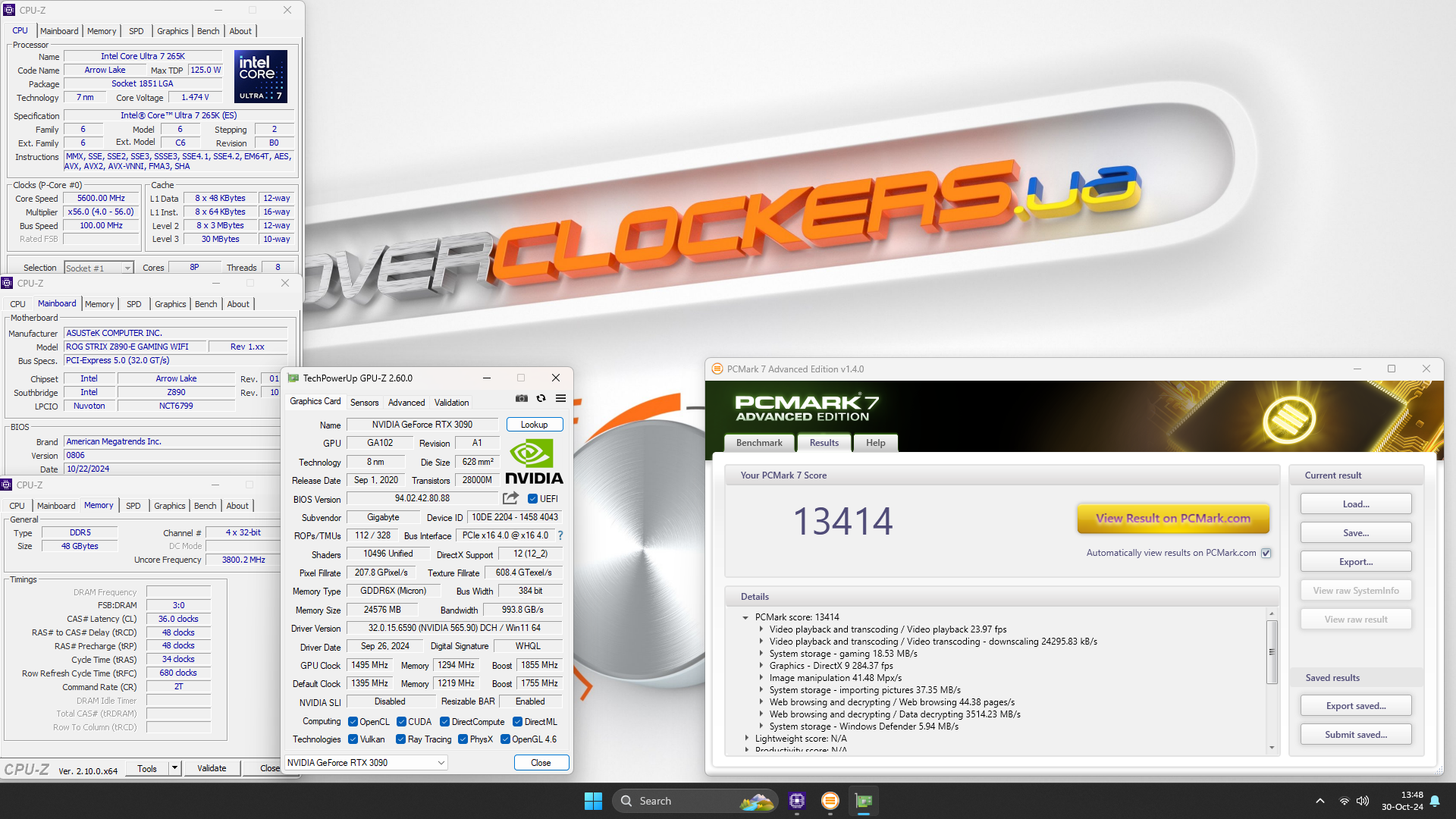Click the Intel Core Ultra 7 logo
The width and height of the screenshot is (1456, 819).
click(x=261, y=77)
